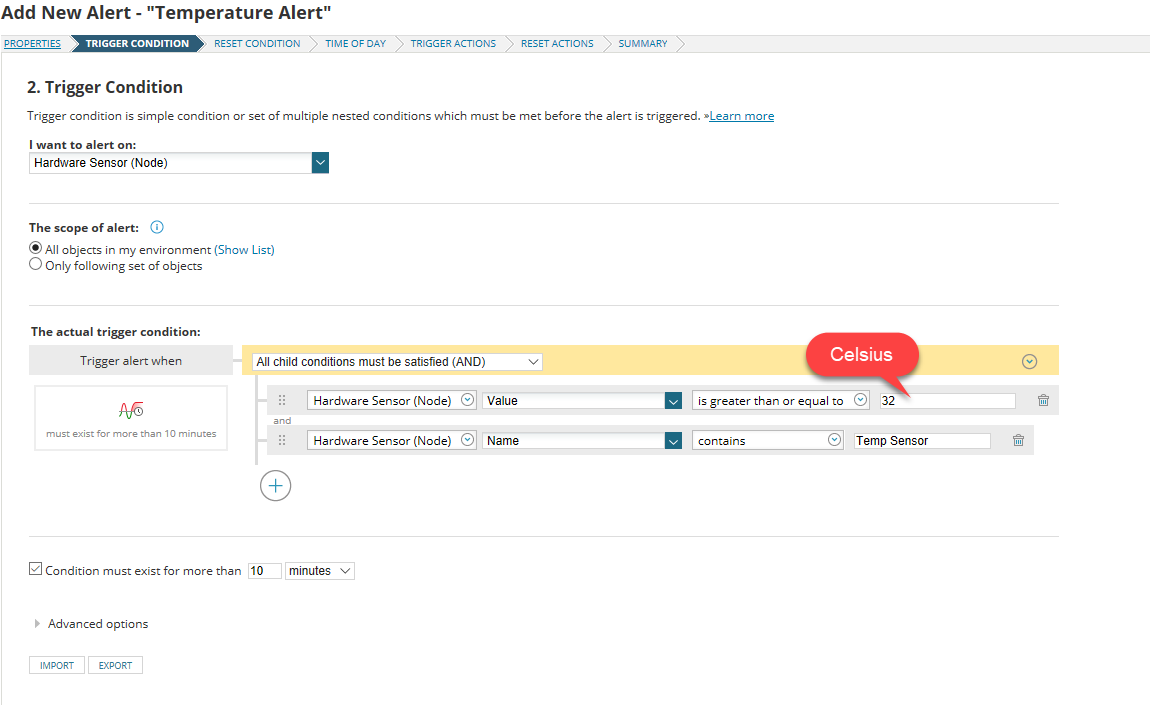Open the minutes unit dropdown

(x=320, y=571)
